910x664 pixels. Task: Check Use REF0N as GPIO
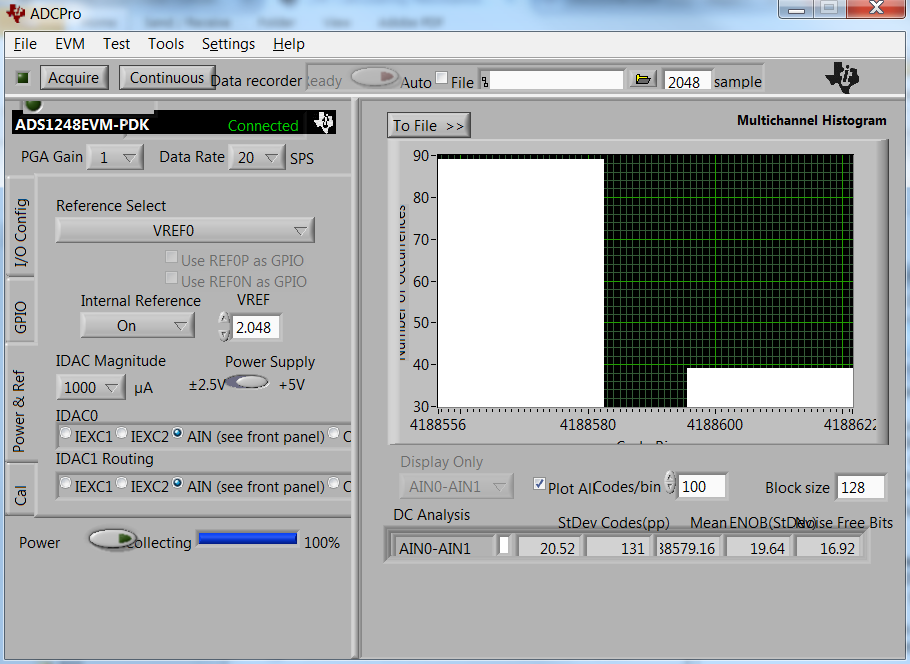pos(171,278)
